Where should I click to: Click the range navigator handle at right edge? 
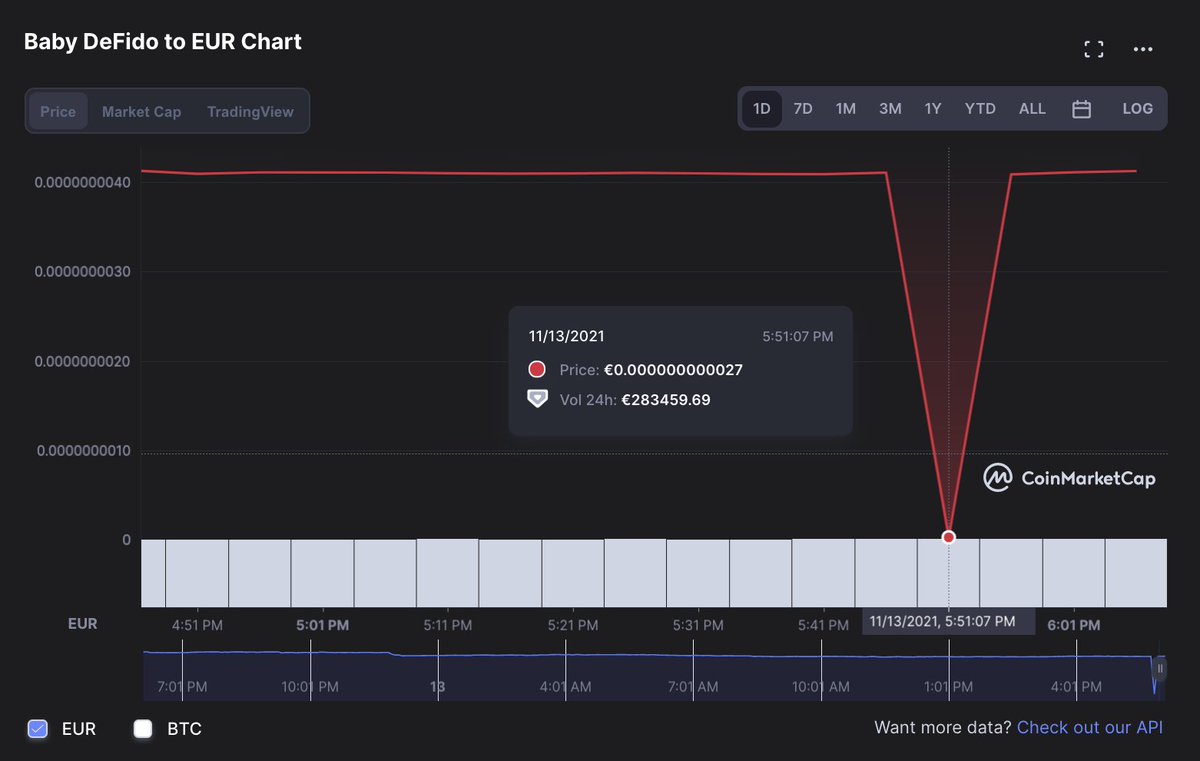point(1160,668)
